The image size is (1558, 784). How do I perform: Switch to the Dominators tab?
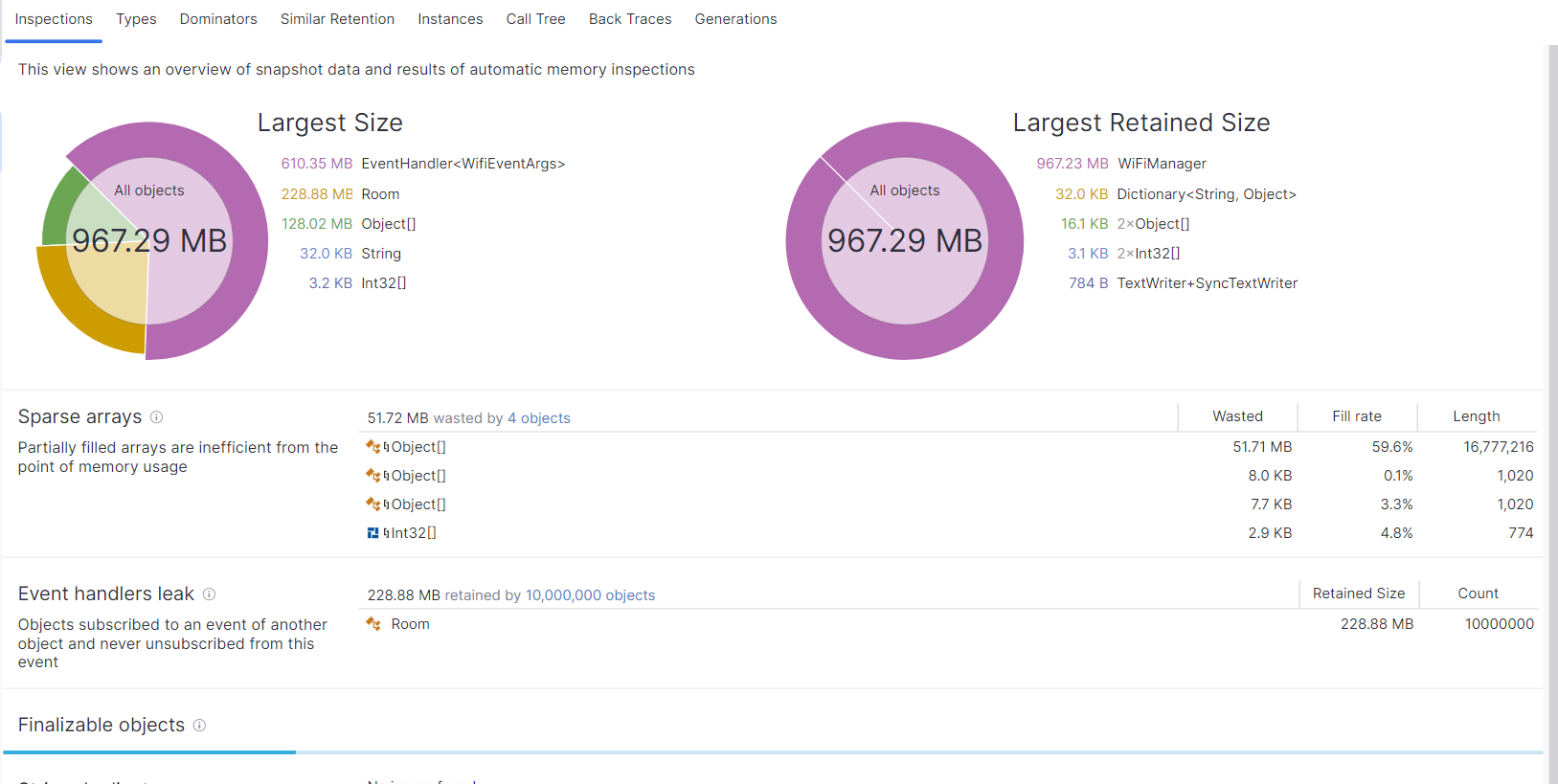(218, 19)
